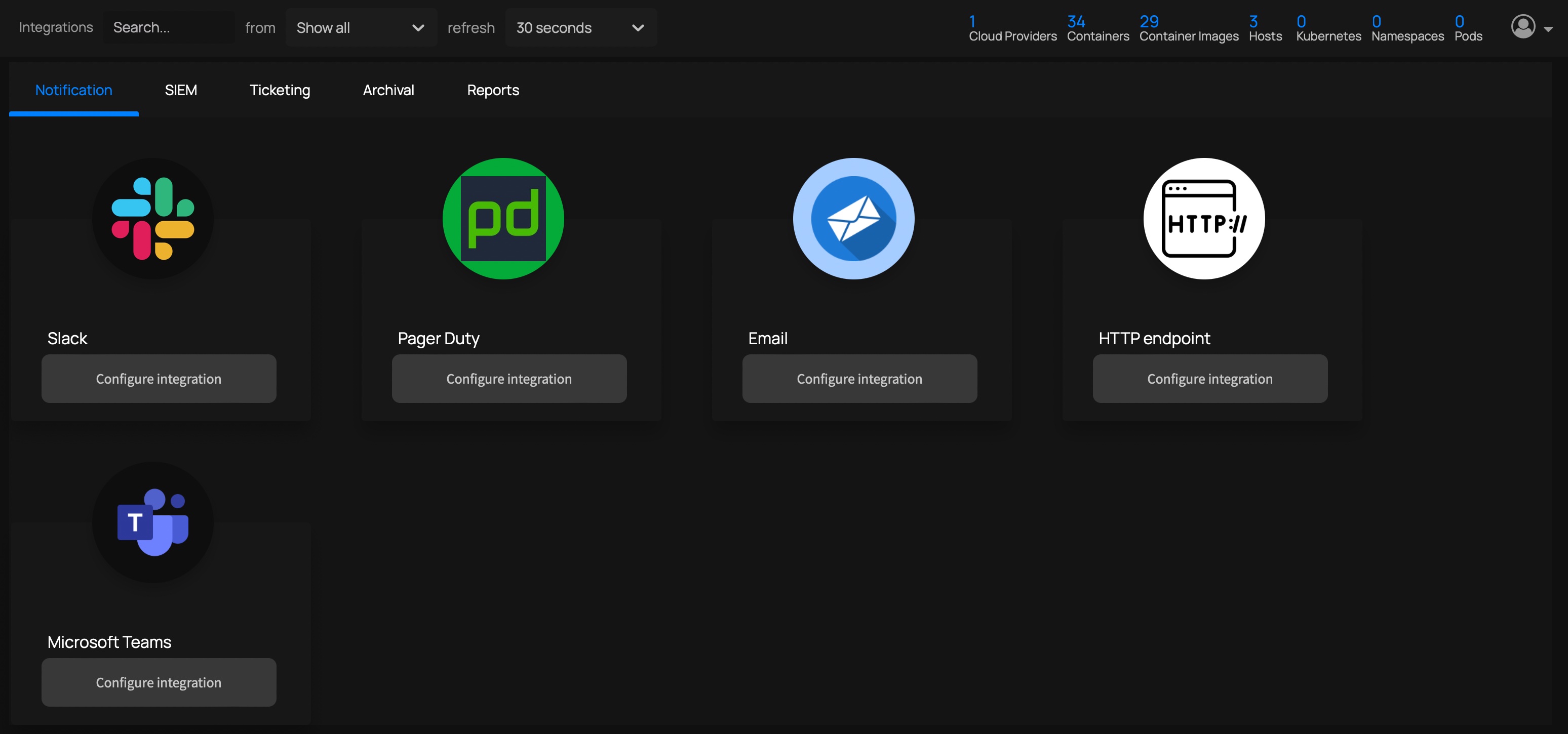Switch to the Notification tab
1568x734 pixels.
pos(73,90)
